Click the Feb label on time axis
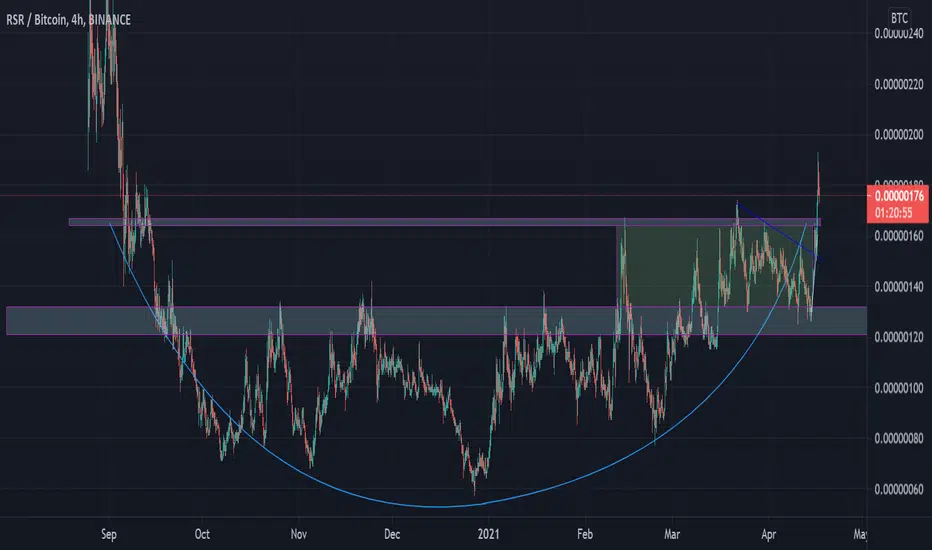Viewport: 932px width, 550px height. [x=585, y=534]
